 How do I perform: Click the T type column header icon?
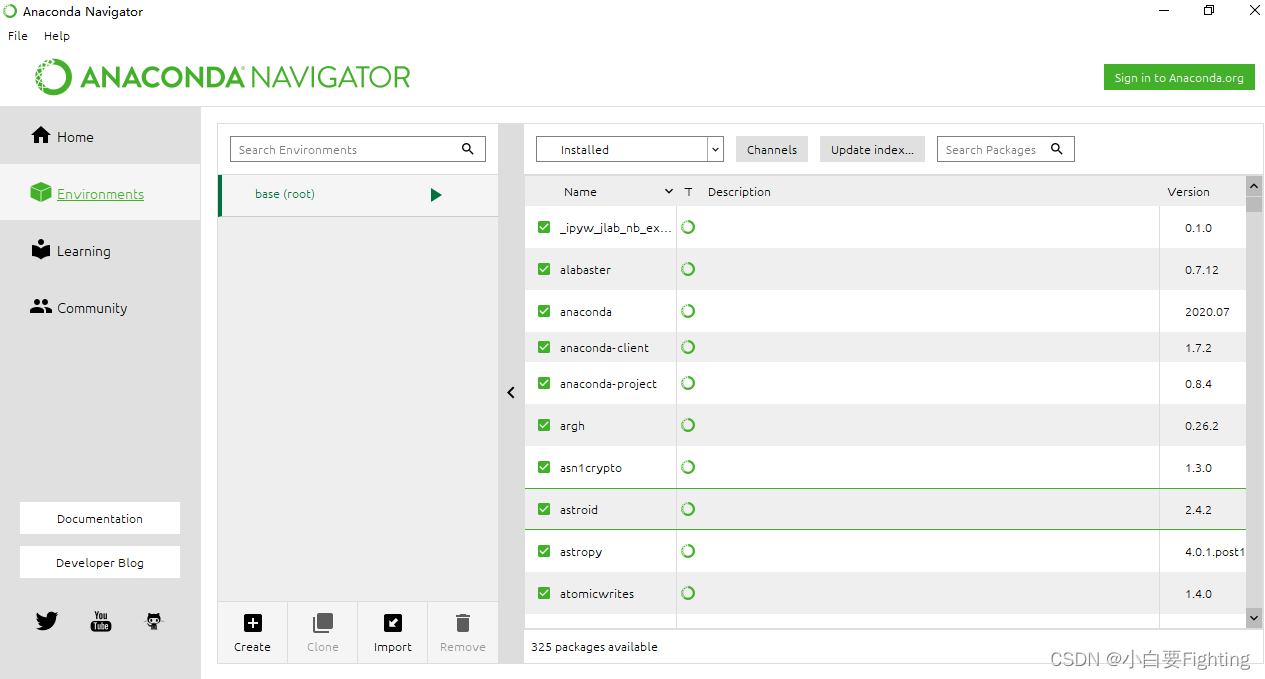pyautogui.click(x=688, y=192)
